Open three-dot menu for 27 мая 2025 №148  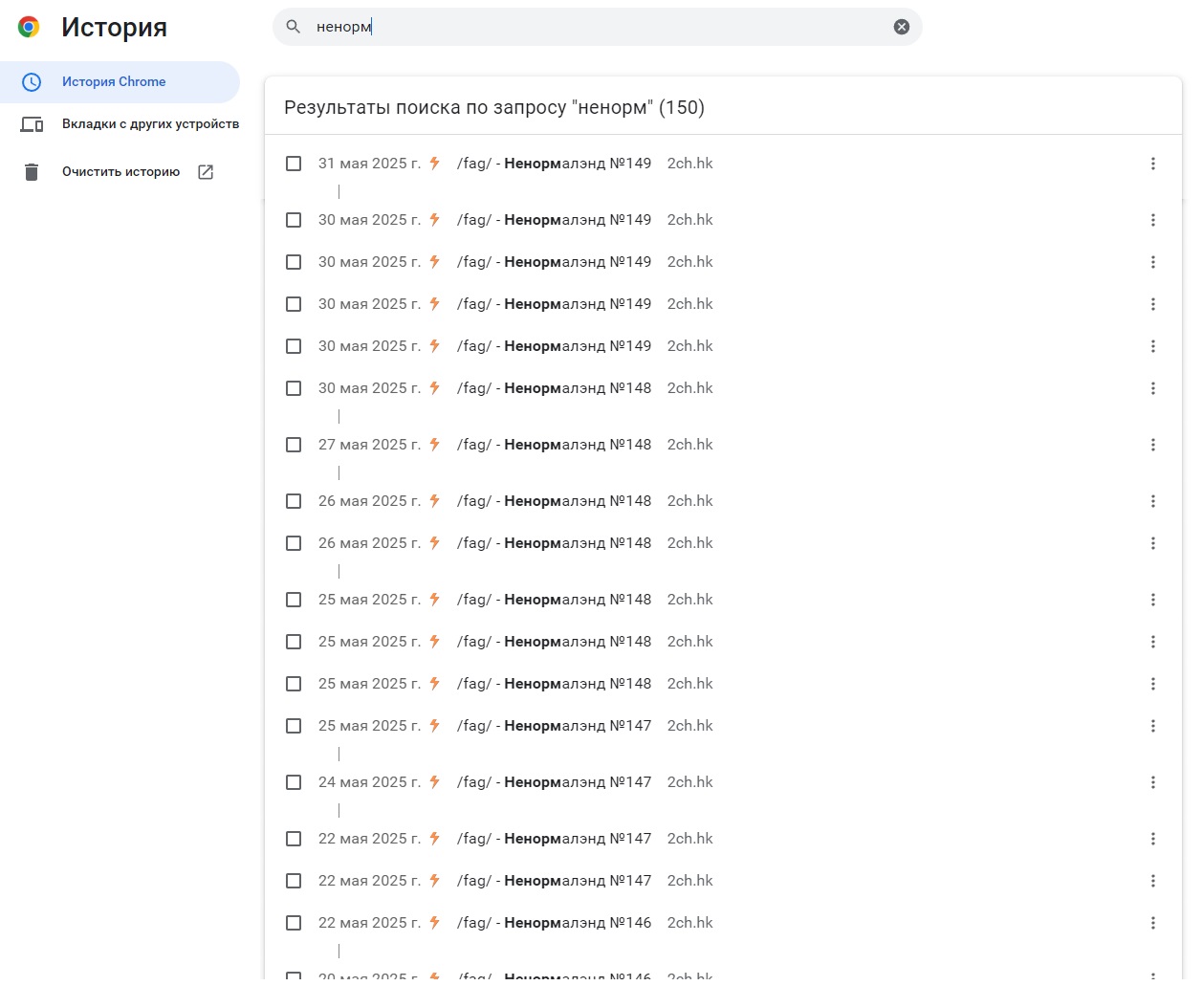tap(1153, 445)
